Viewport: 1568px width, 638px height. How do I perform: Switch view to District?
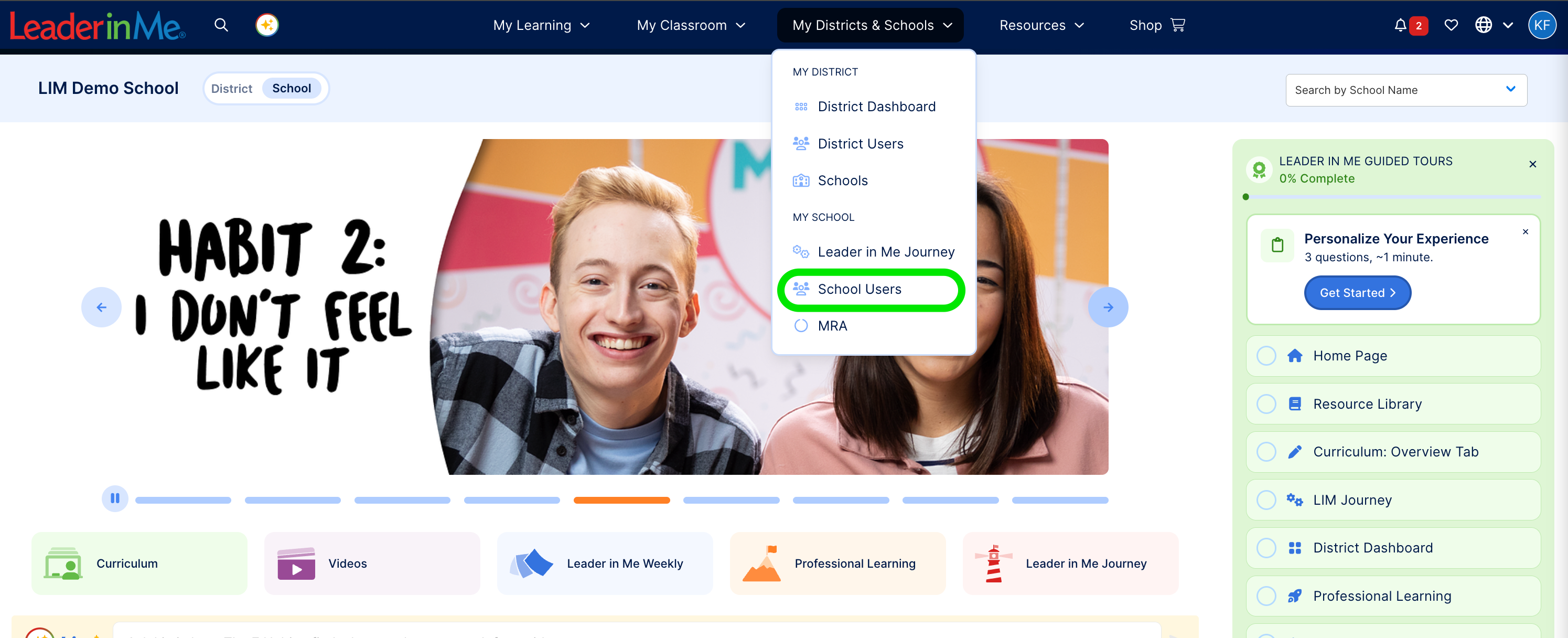231,88
